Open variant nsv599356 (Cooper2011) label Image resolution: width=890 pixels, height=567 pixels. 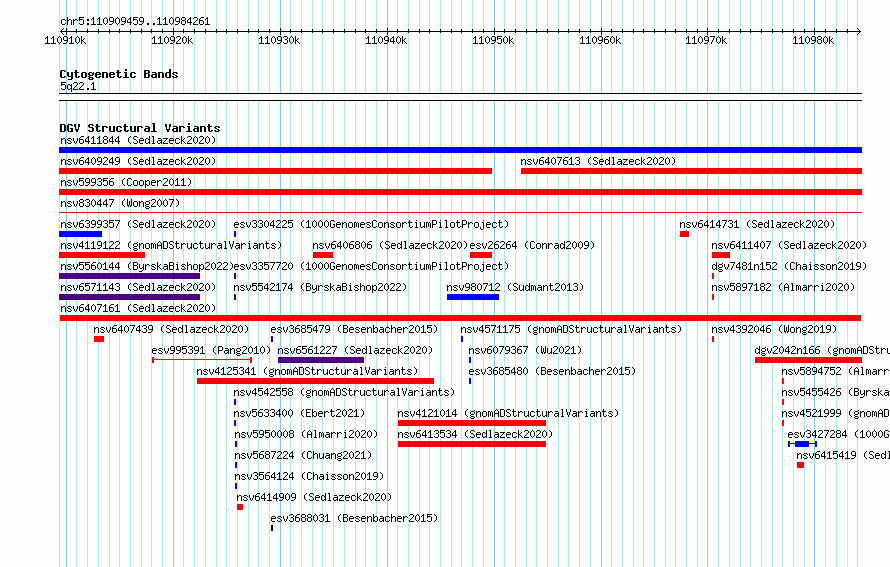126,182
